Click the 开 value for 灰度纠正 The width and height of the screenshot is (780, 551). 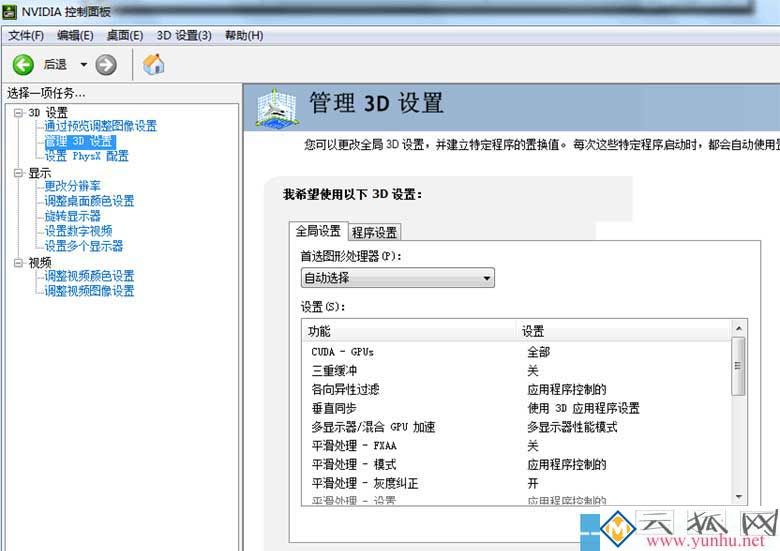[533, 483]
